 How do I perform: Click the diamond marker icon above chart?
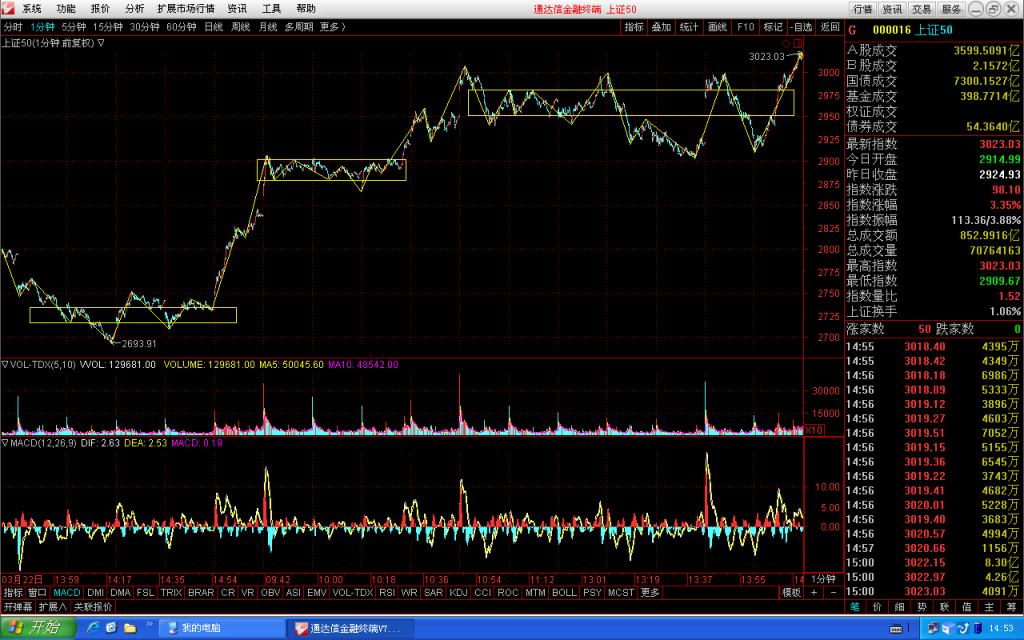786,43
